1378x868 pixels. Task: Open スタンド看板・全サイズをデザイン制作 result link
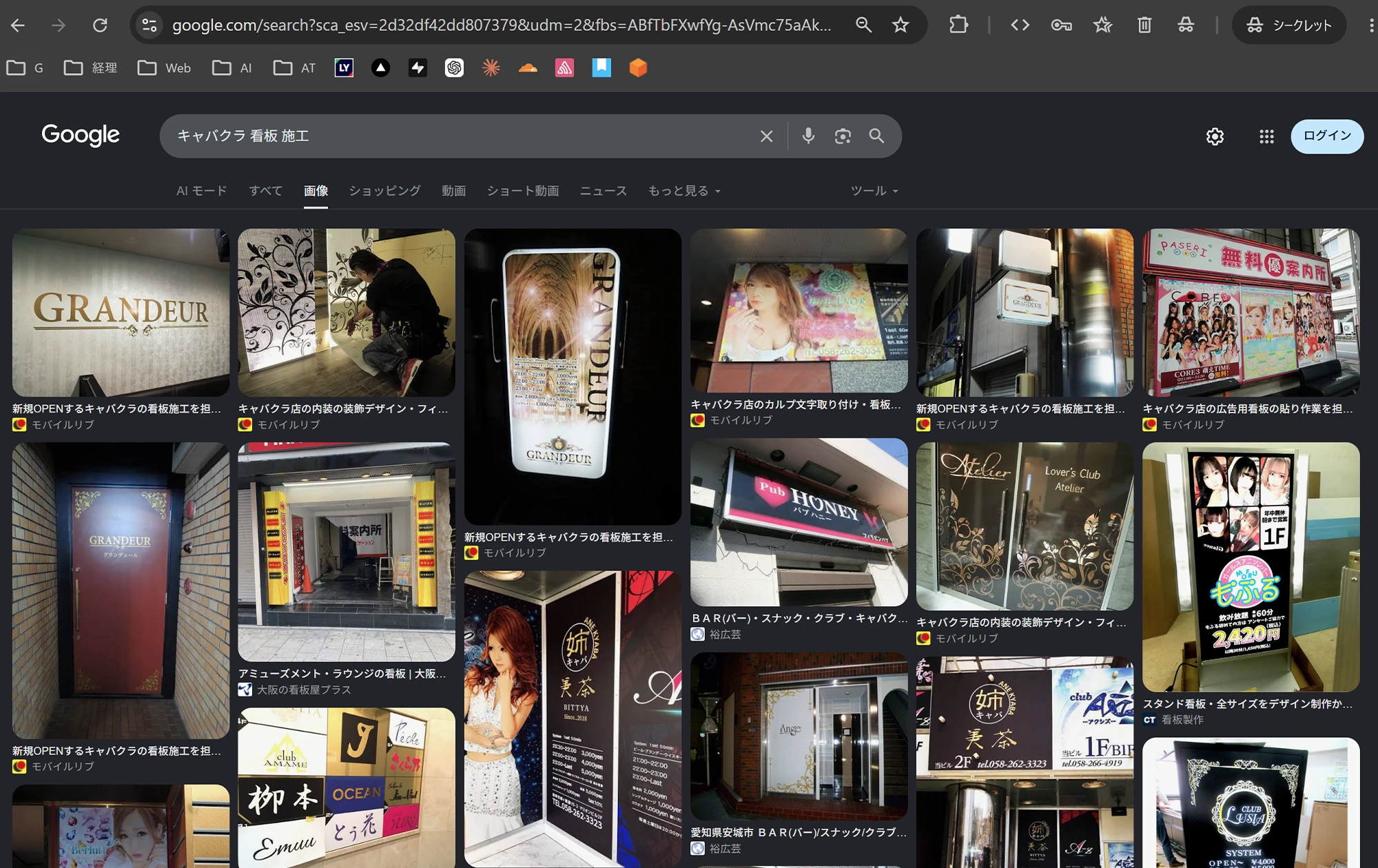point(1247,704)
